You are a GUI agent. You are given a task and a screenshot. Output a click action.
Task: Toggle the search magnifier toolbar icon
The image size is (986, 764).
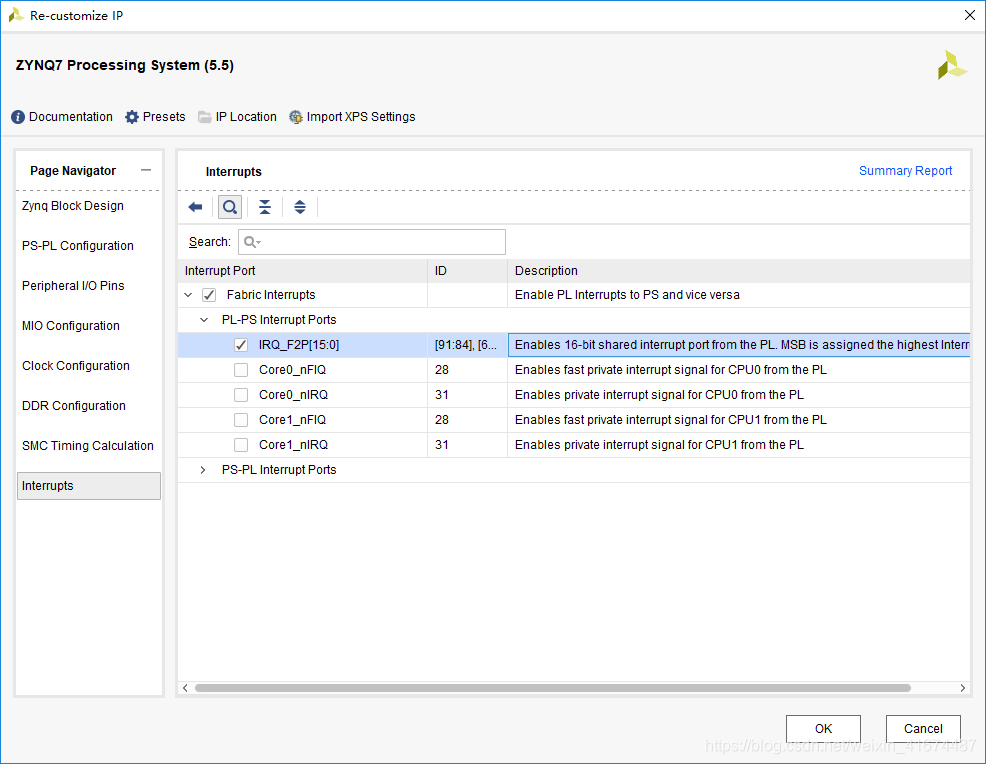(230, 207)
